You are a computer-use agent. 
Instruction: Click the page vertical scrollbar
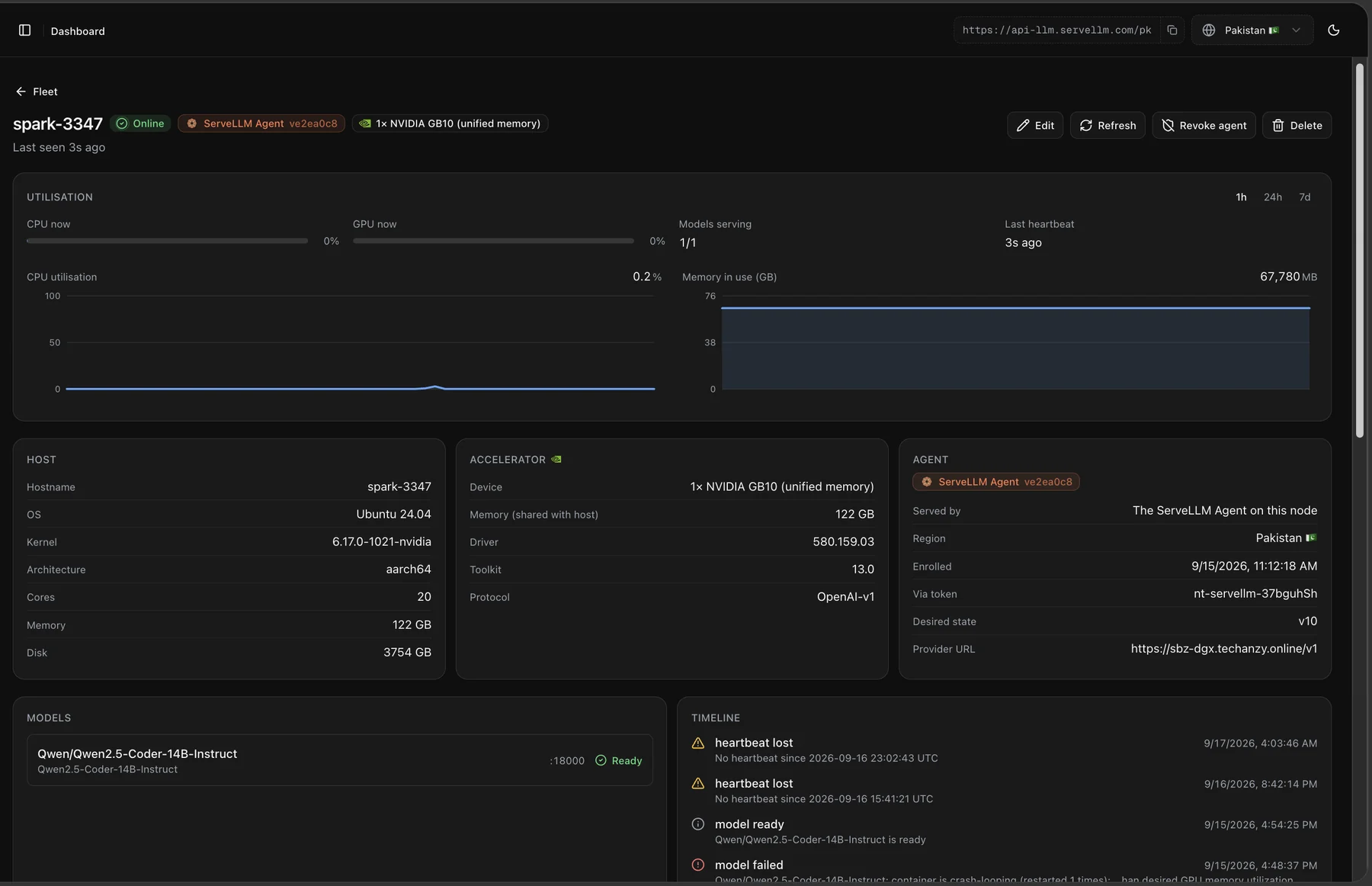pyautogui.click(x=1359, y=252)
